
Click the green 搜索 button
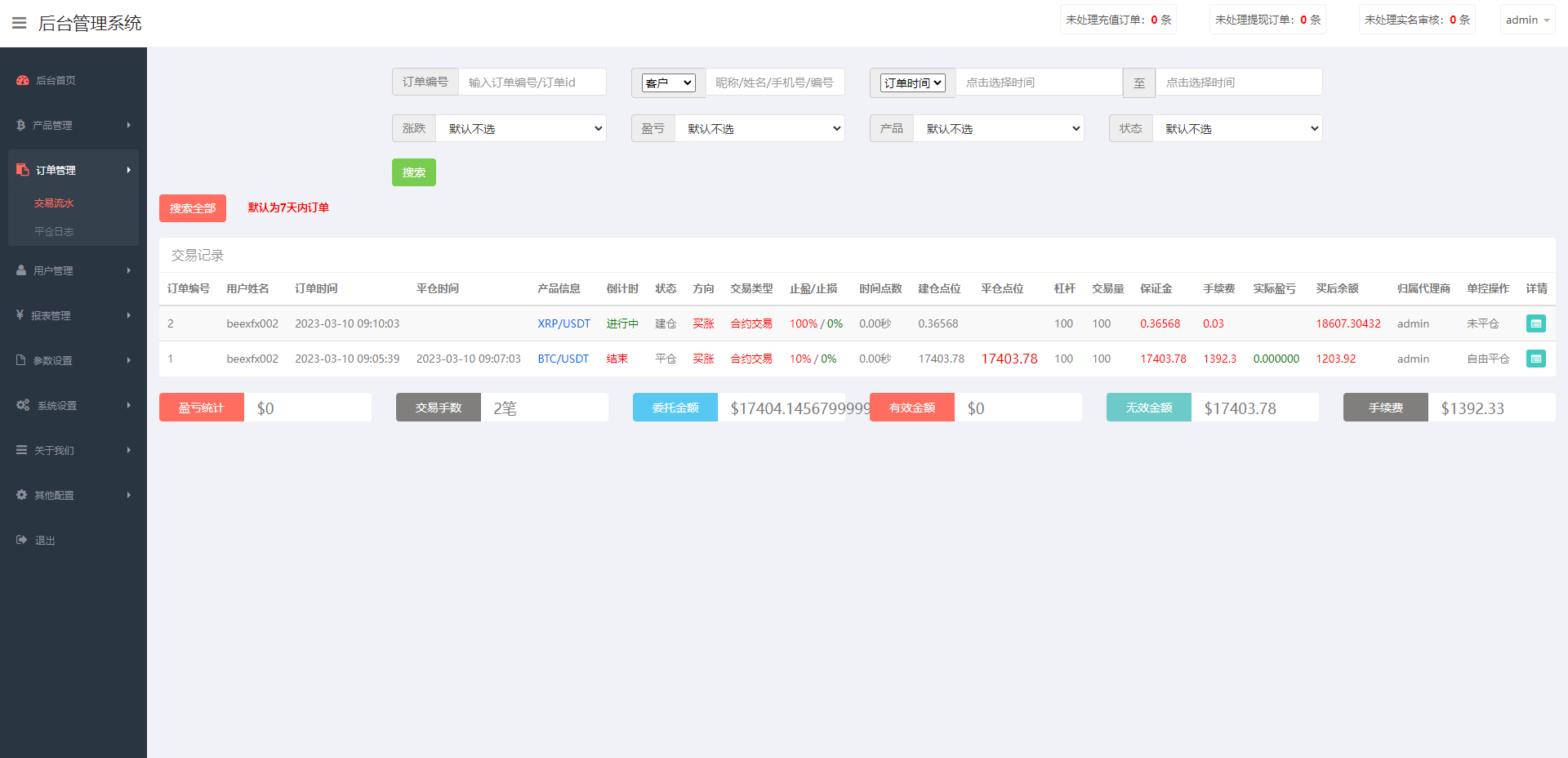414,172
